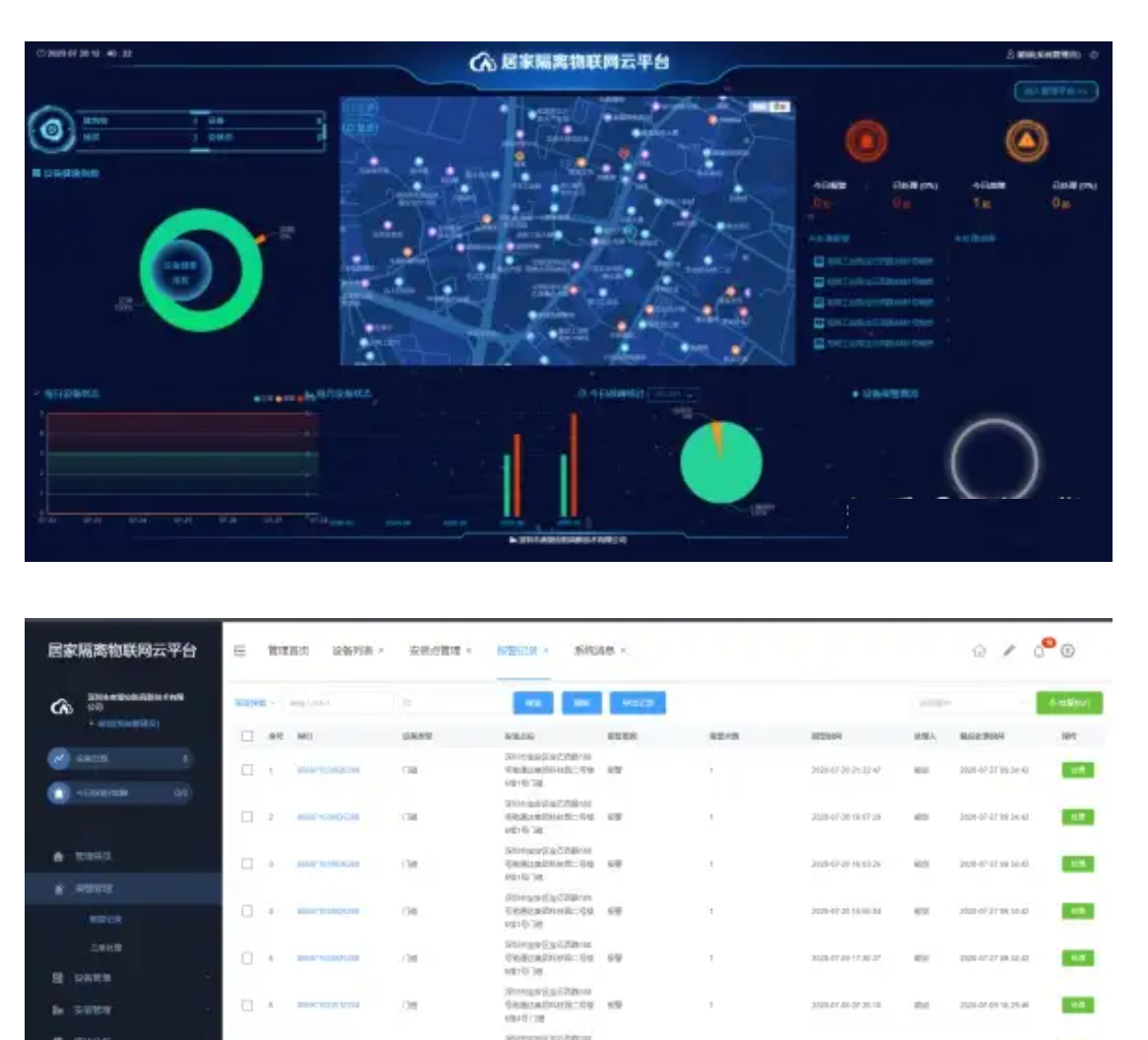Focus the search text field in the filter bar
1148x1040 pixels.
click(x=339, y=703)
